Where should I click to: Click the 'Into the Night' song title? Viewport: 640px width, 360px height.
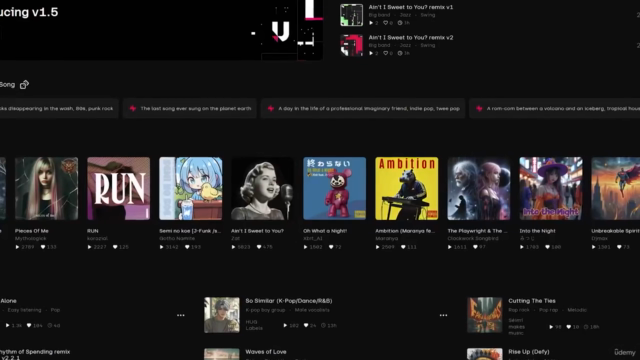[x=538, y=231]
